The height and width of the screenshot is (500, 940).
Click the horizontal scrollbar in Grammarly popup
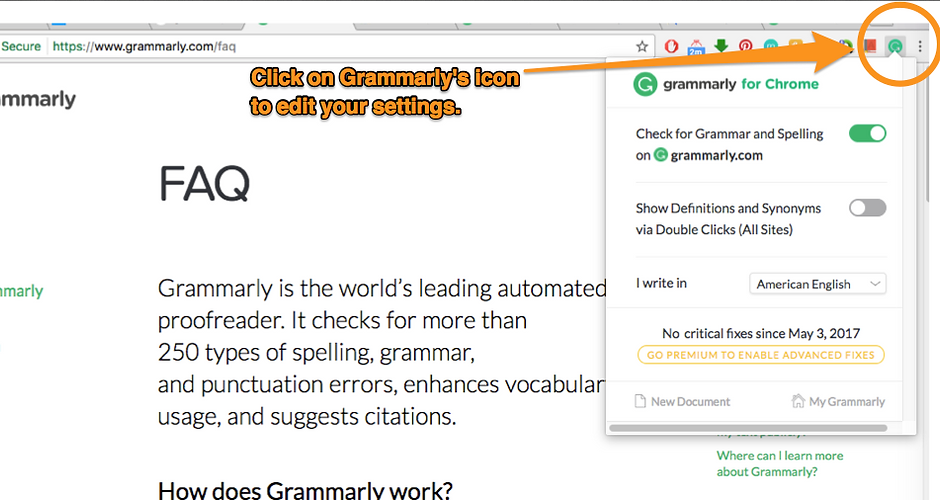748,428
